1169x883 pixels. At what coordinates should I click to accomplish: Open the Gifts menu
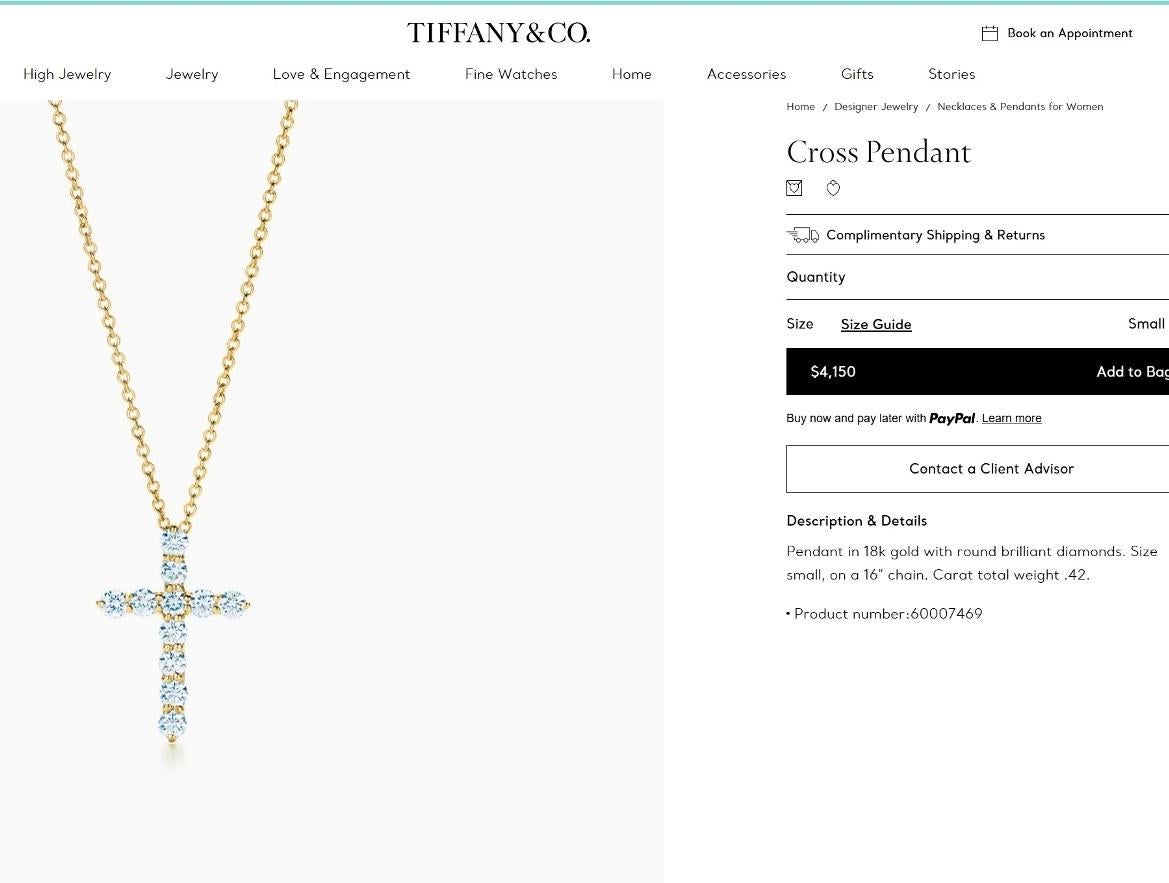coord(857,74)
